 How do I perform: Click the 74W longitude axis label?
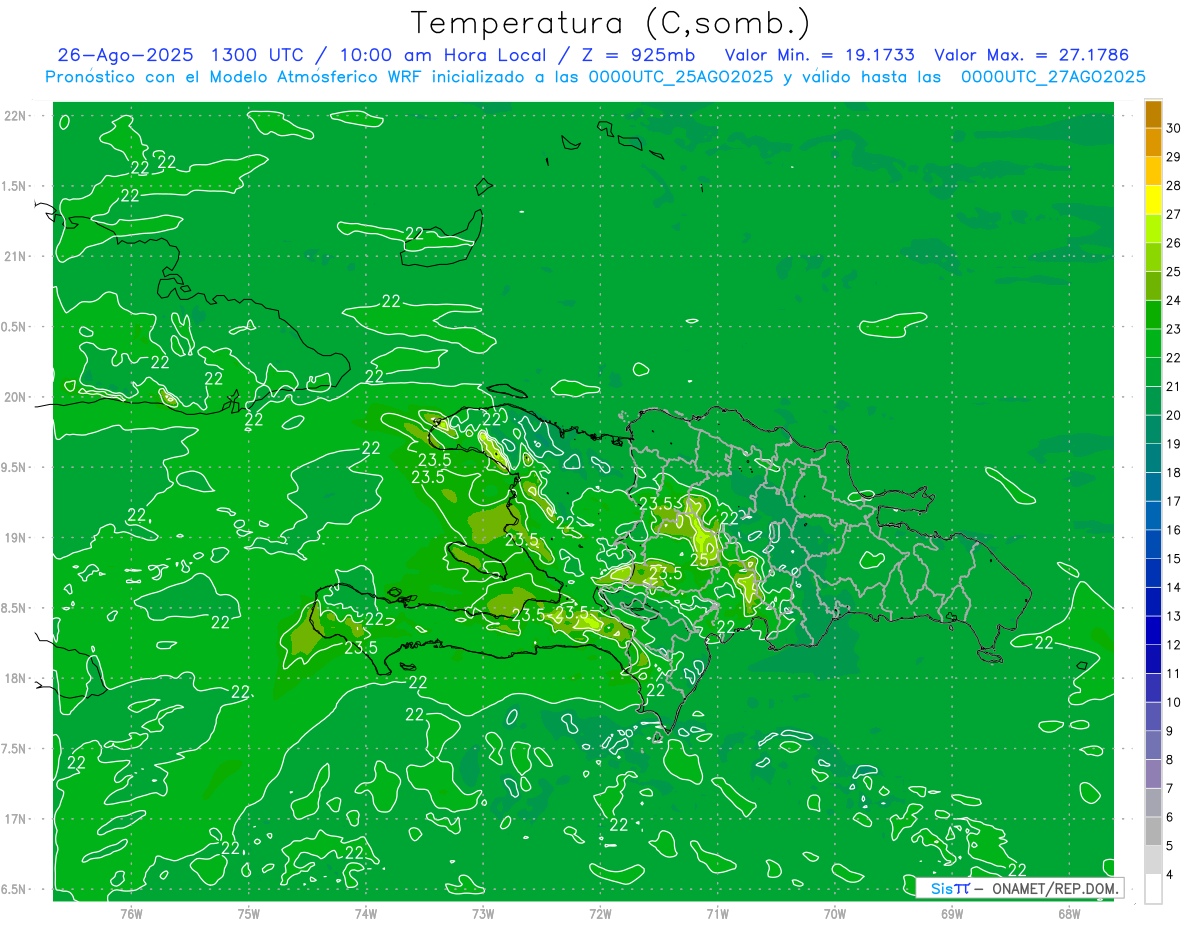pyautogui.click(x=366, y=913)
